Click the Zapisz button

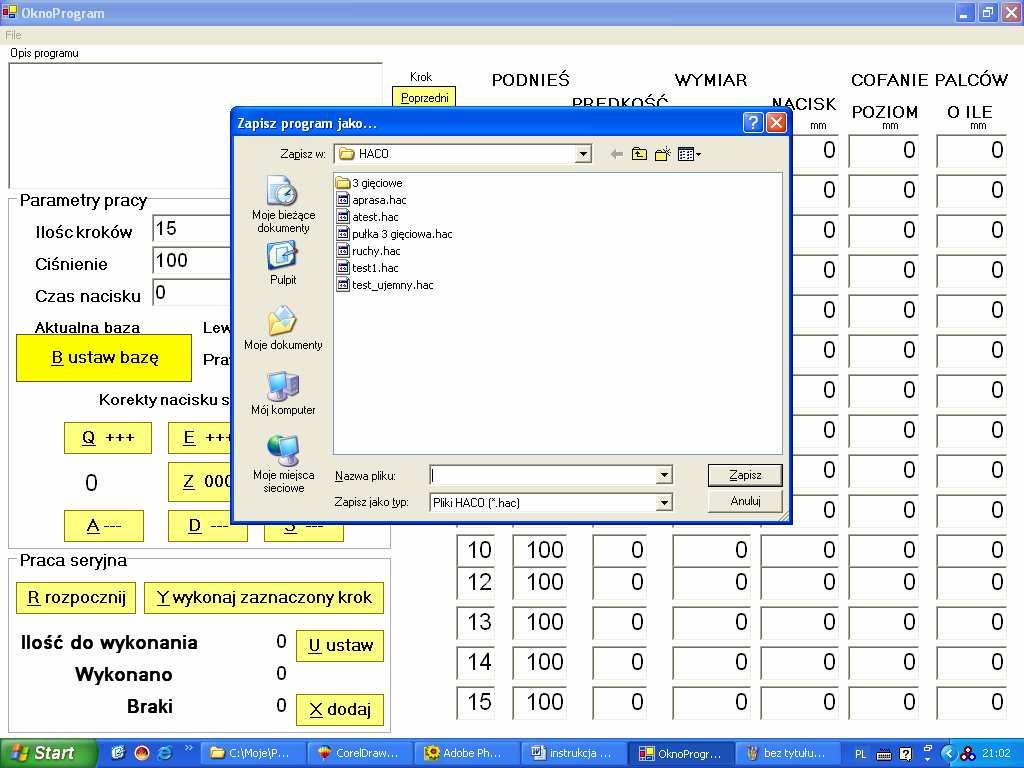click(745, 475)
